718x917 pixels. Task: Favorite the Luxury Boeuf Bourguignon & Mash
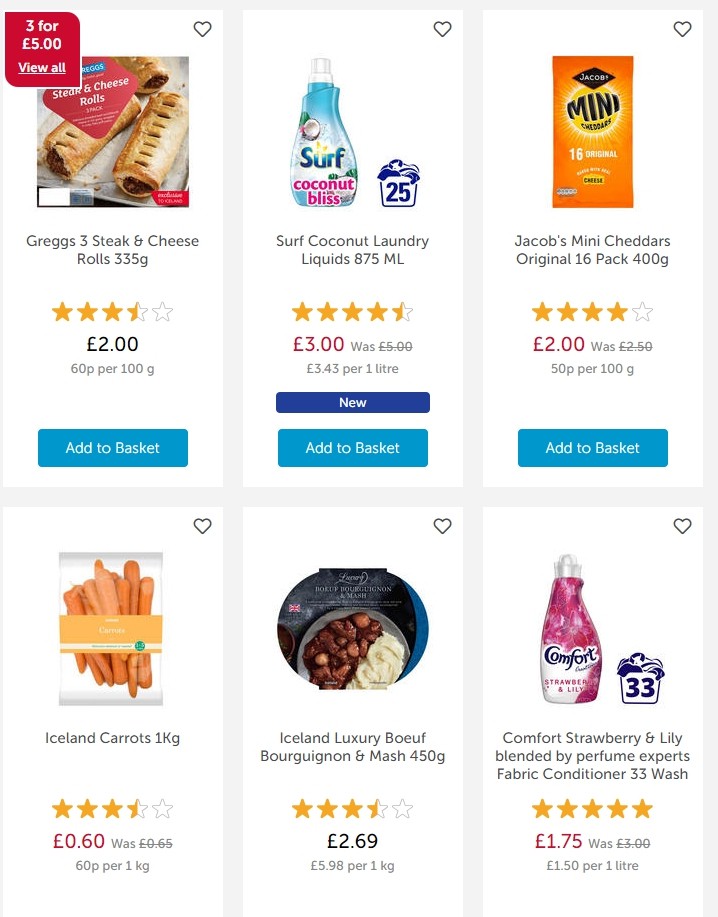tap(442, 526)
